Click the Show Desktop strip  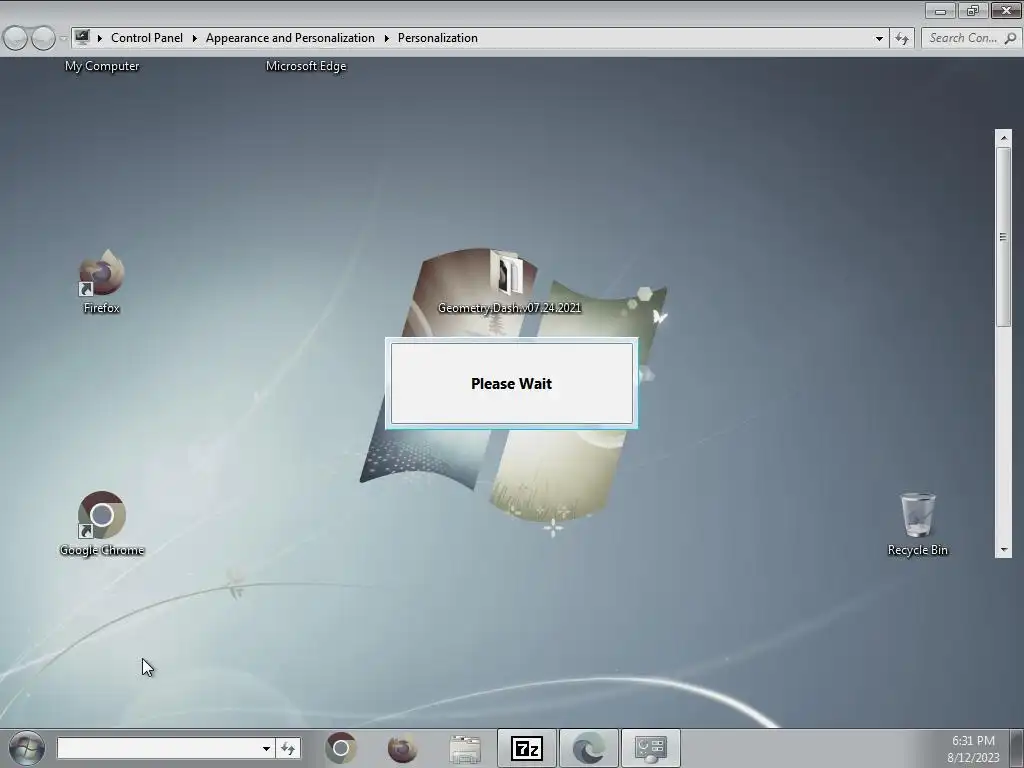coord(1016,748)
